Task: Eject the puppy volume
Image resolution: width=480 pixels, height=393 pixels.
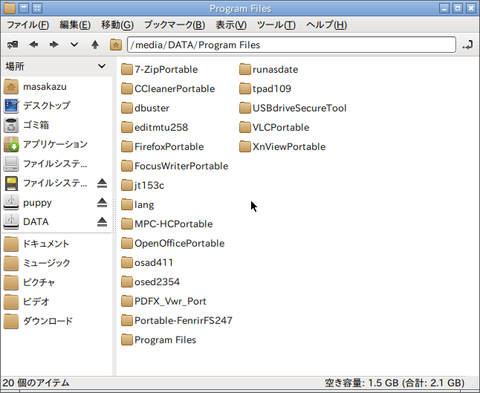Action: [x=102, y=203]
